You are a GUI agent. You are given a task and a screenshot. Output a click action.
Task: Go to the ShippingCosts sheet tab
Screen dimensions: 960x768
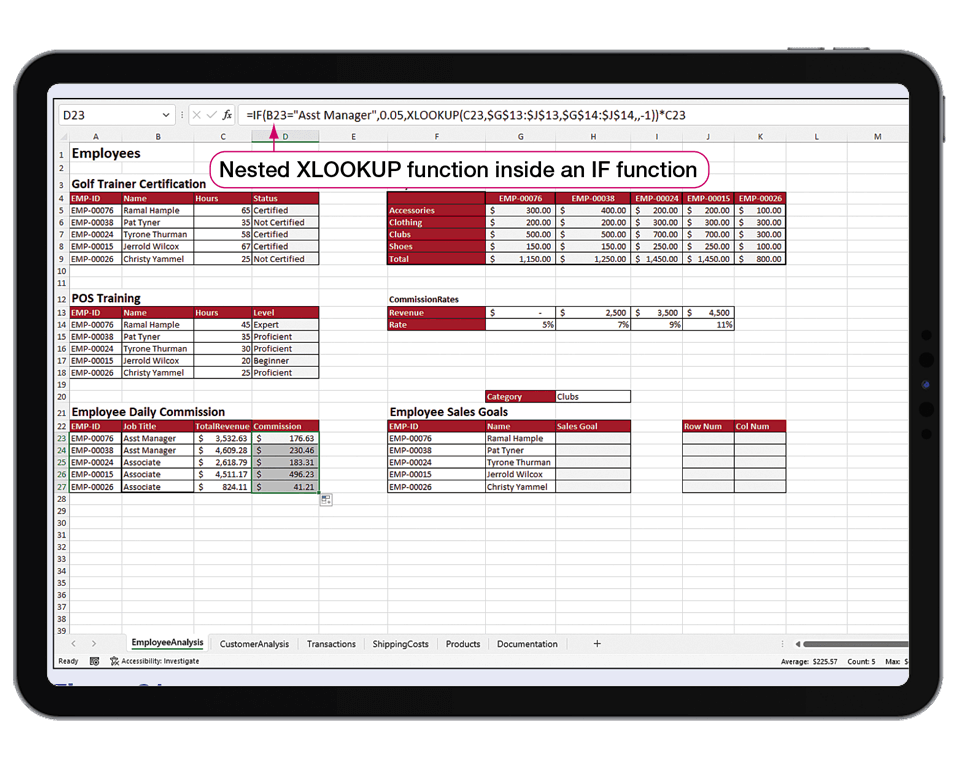pyautogui.click(x=400, y=644)
